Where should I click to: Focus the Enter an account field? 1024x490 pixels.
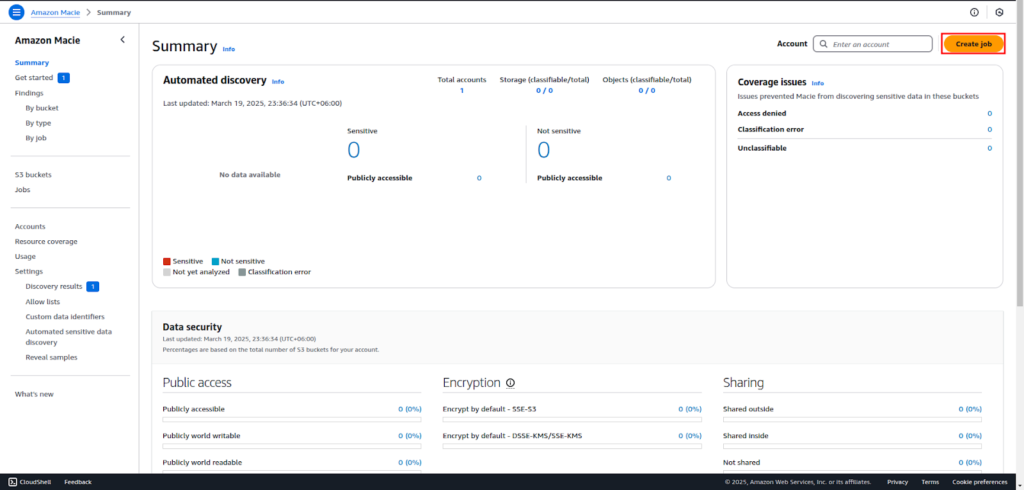[x=872, y=44]
